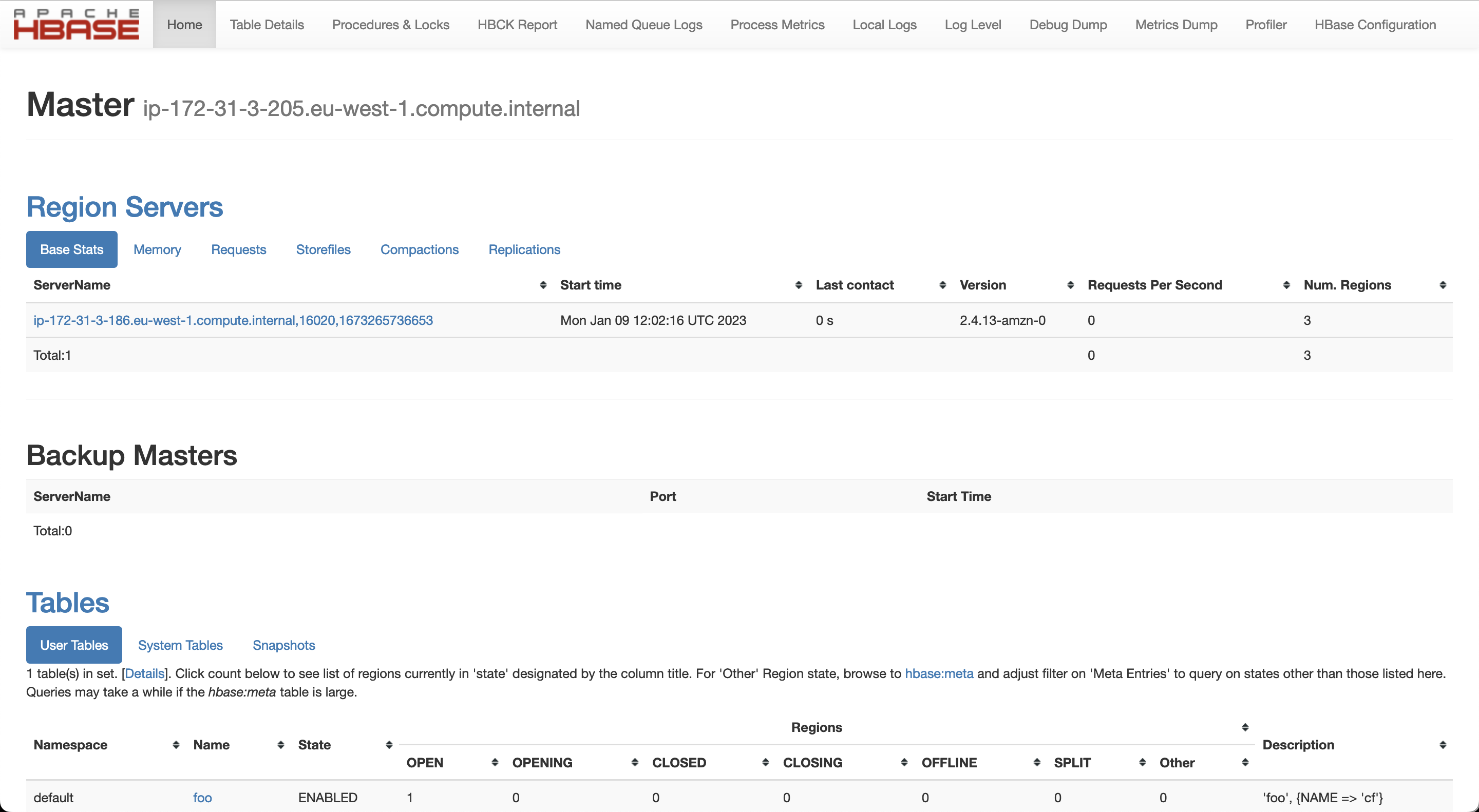Open Profiler page
The height and width of the screenshot is (812, 1479).
pos(1266,25)
